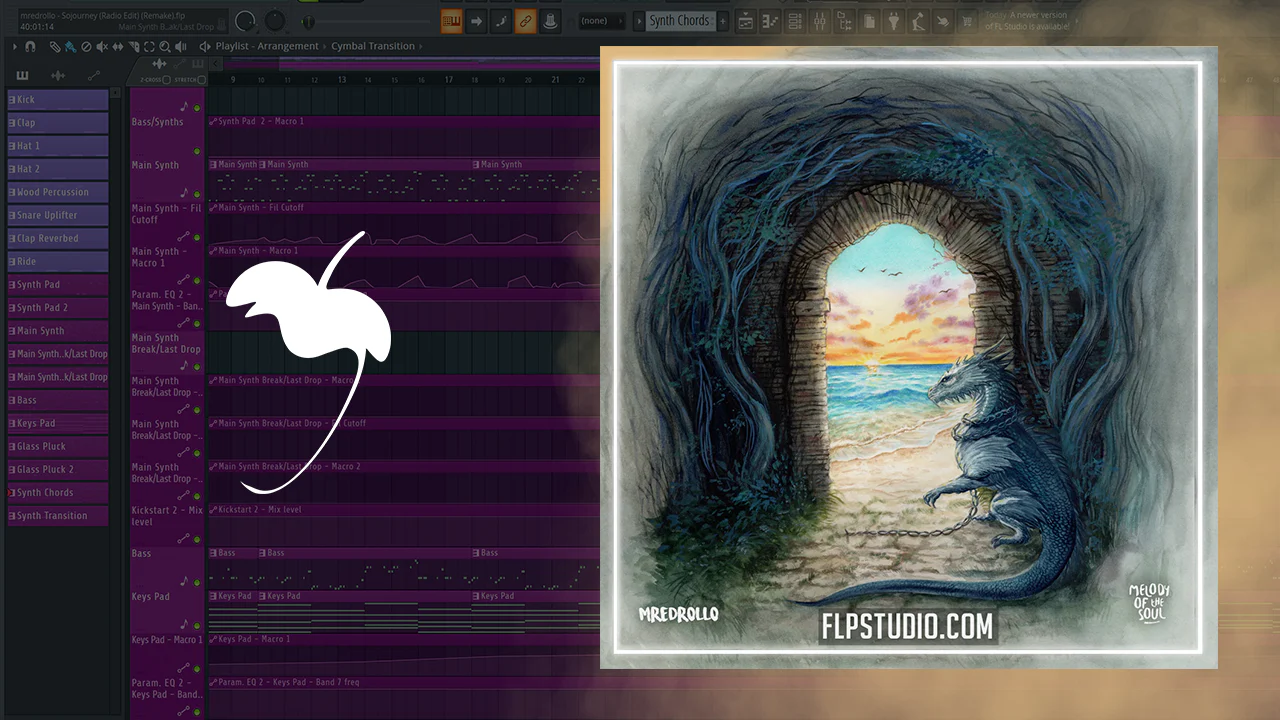Mute the Keys Pad track

197,626
